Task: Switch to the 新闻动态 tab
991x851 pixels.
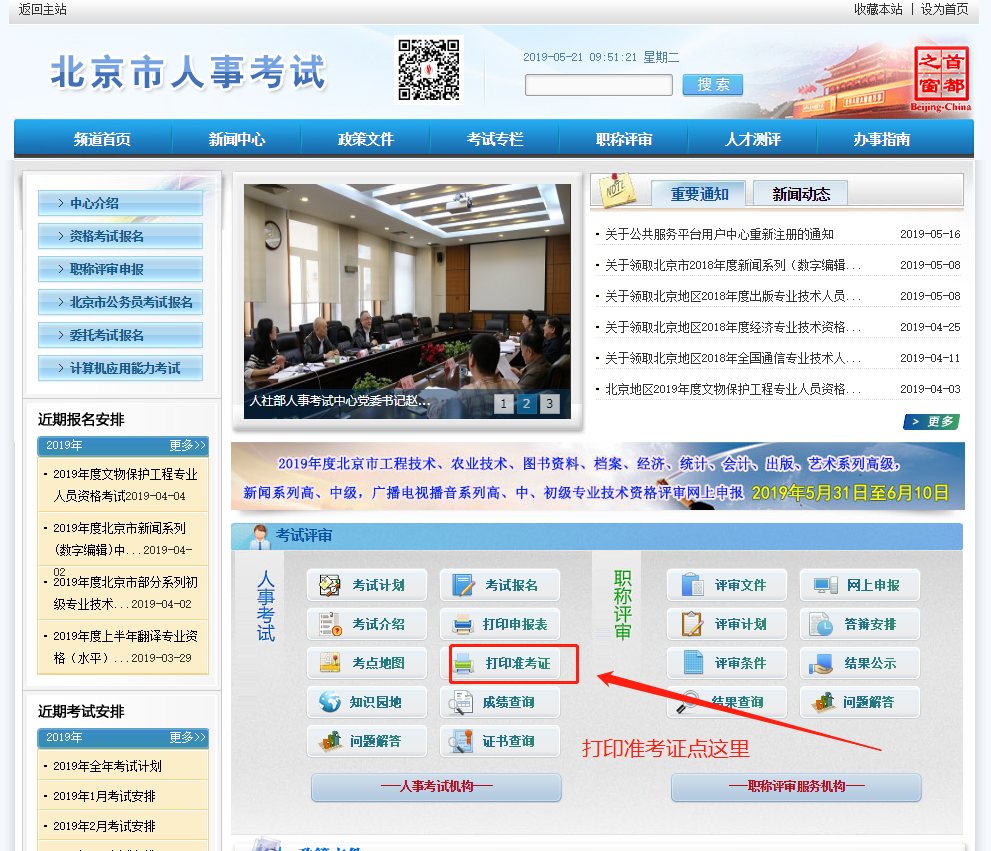Action: pyautogui.click(x=801, y=194)
